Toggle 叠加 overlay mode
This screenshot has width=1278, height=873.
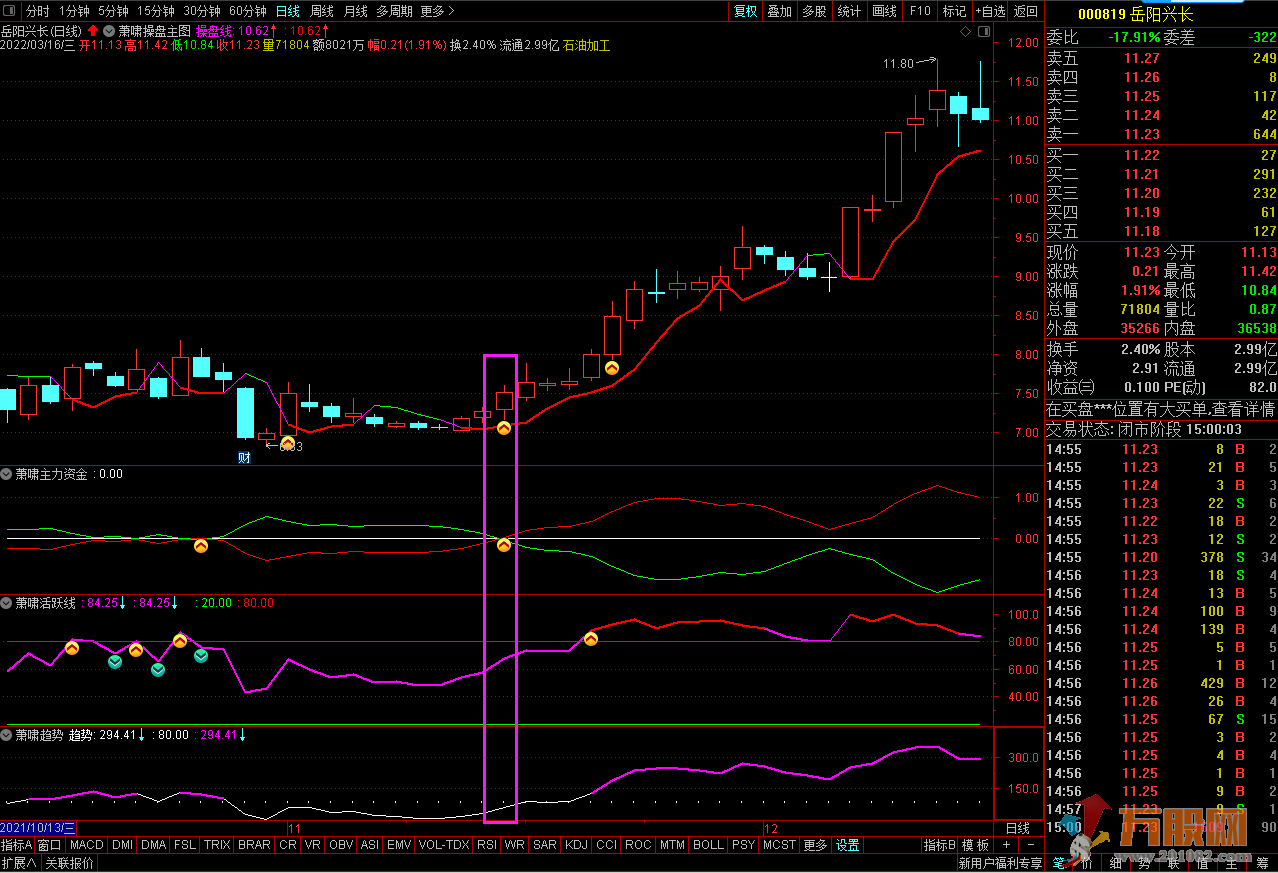coord(780,11)
